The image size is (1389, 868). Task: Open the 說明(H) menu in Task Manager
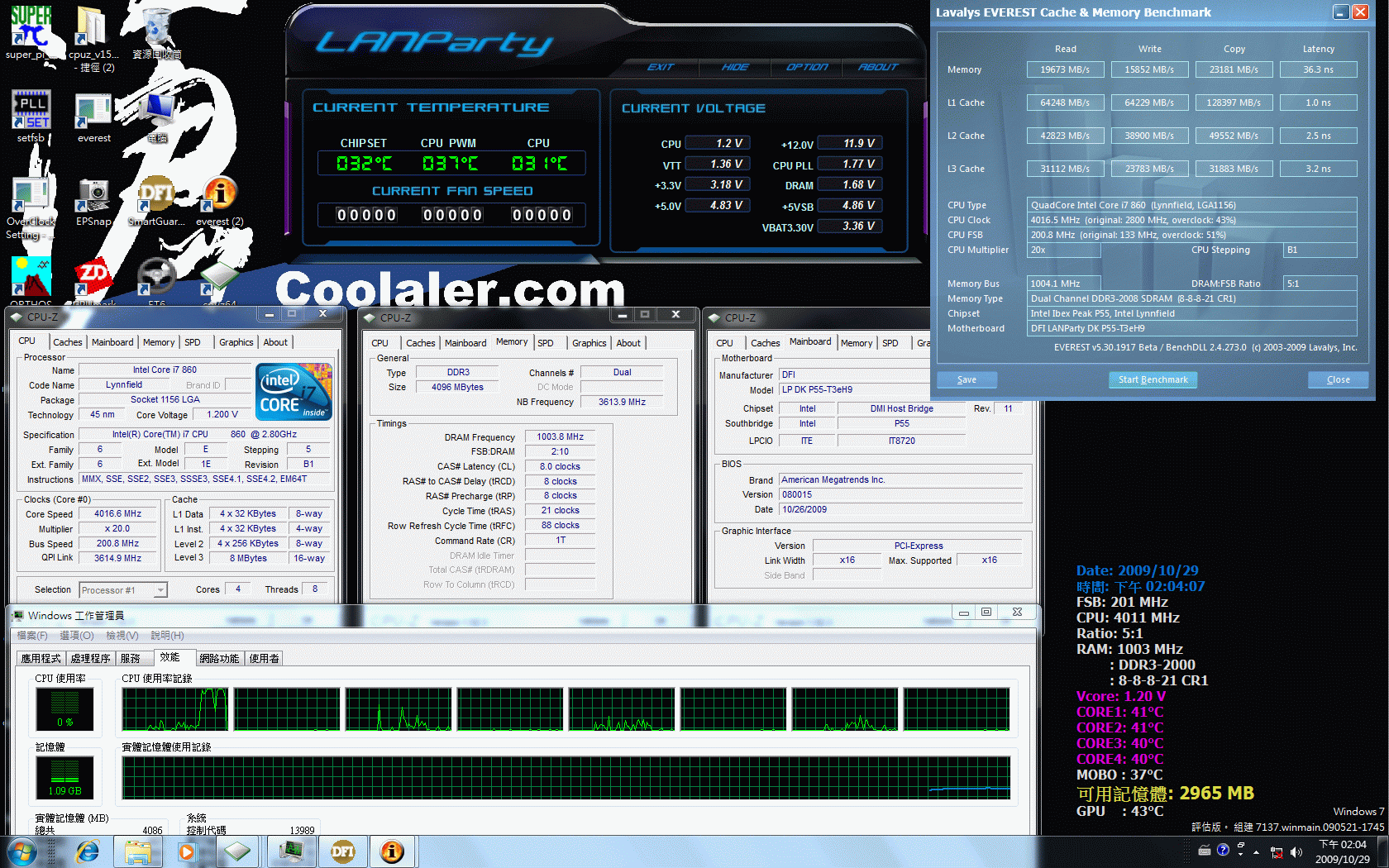168,636
